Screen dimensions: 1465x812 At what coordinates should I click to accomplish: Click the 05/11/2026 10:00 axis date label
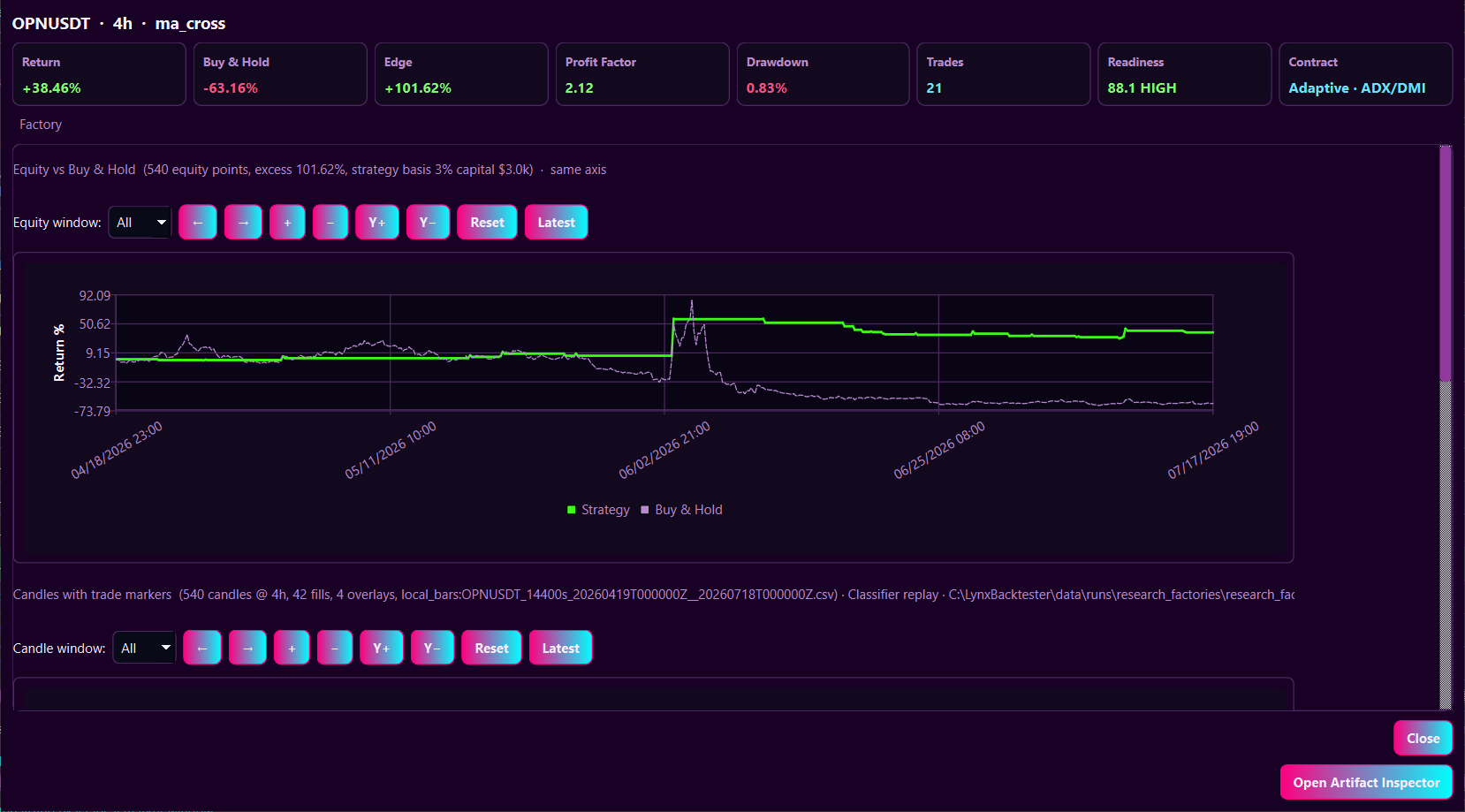(x=391, y=451)
